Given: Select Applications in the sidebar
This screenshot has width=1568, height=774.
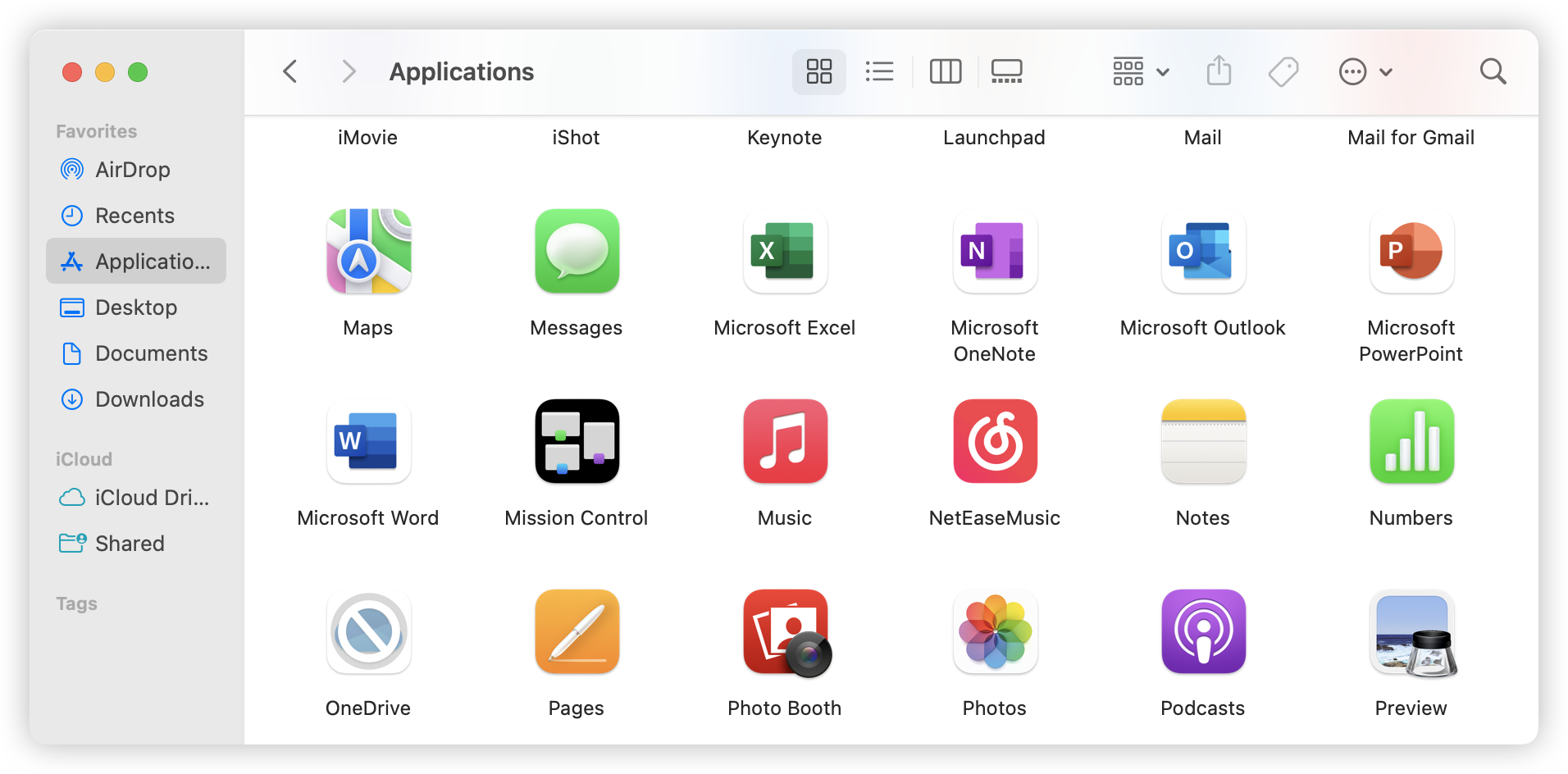Looking at the screenshot, I should 136,261.
